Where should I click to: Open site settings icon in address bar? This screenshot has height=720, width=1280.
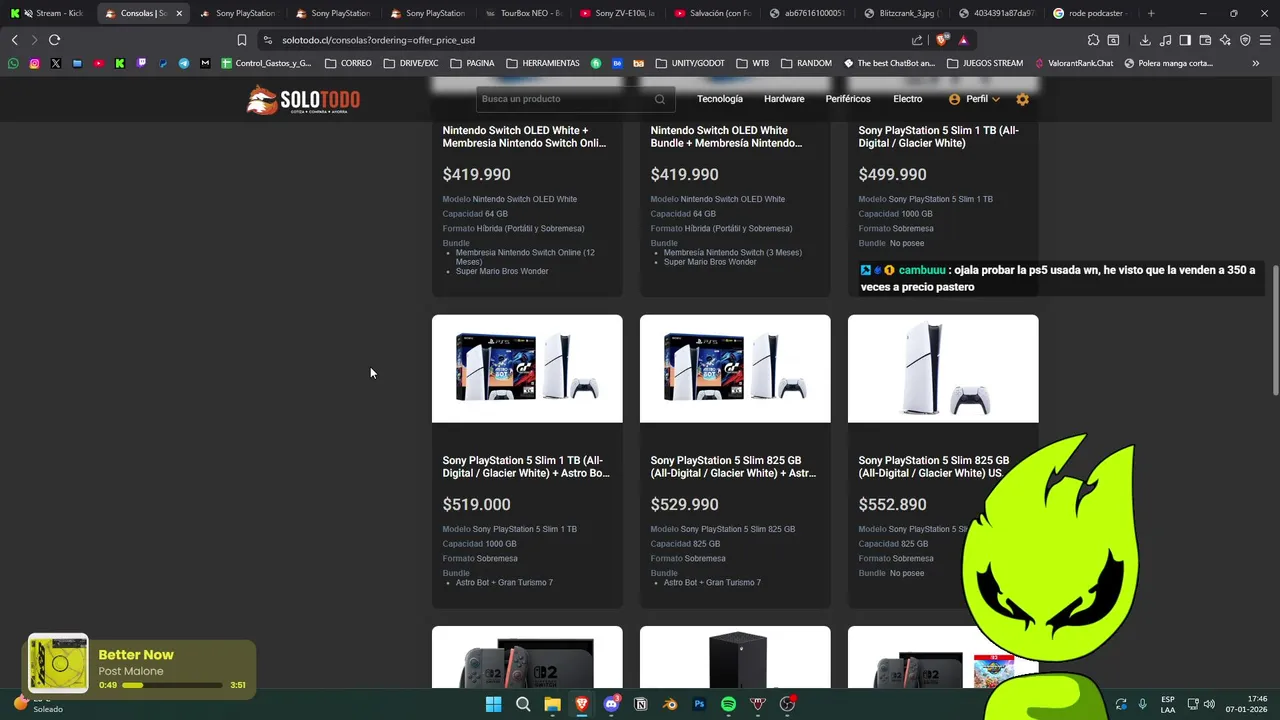pos(267,40)
